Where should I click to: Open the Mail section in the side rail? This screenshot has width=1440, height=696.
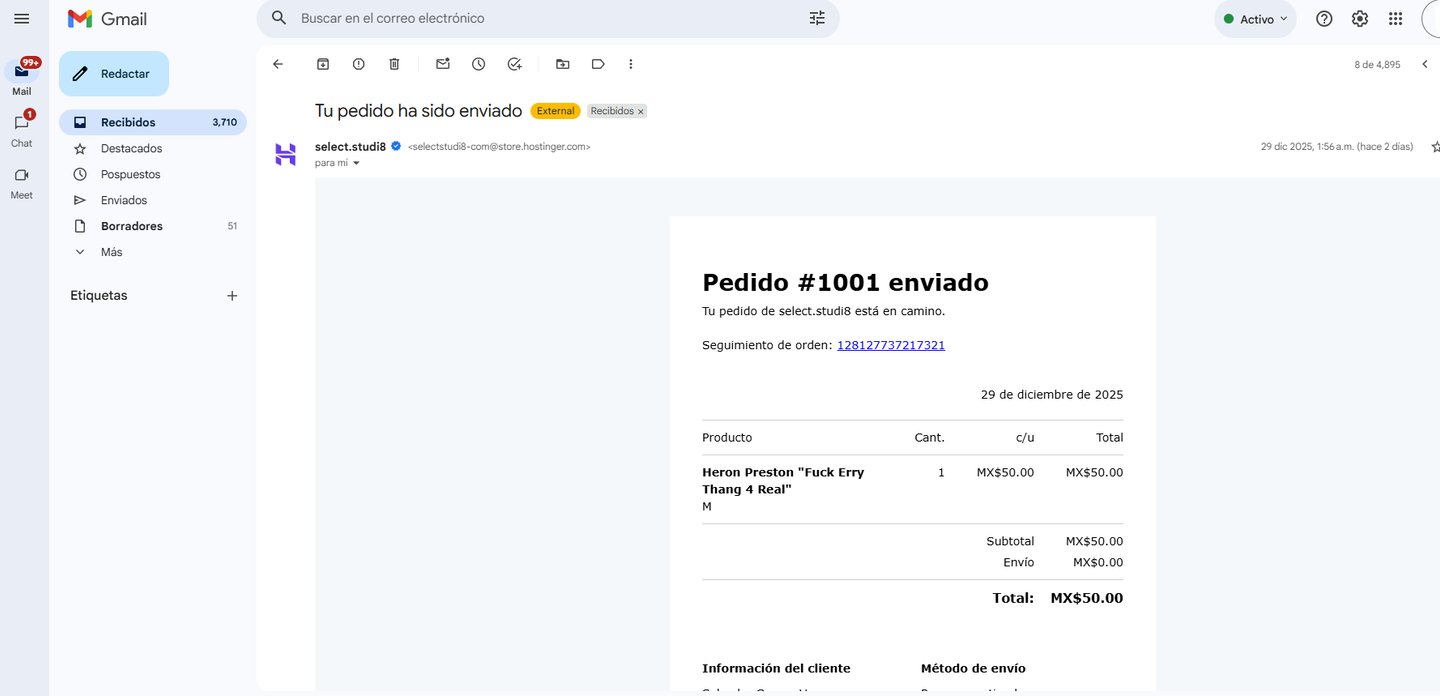(x=21, y=77)
